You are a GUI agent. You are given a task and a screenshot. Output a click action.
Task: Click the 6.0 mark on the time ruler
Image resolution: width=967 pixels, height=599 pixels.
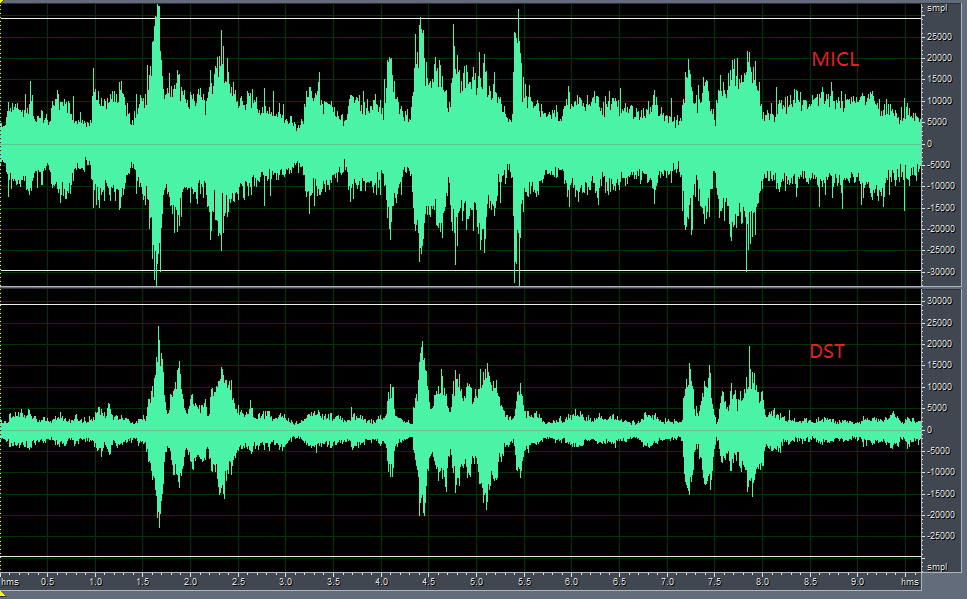(572, 582)
